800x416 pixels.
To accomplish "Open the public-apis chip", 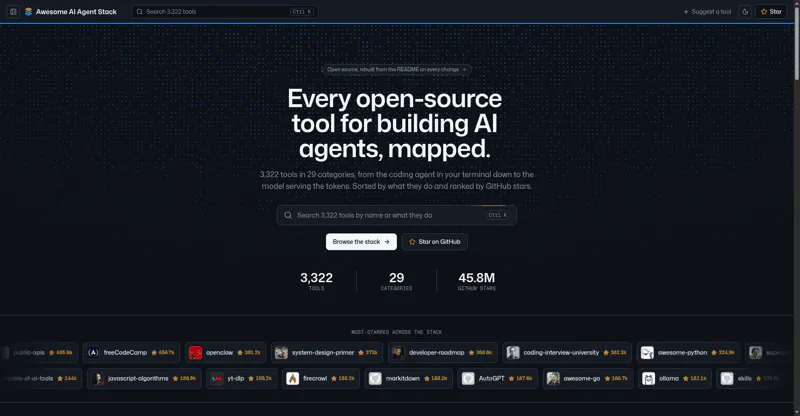I will pyautogui.click(x=40, y=352).
